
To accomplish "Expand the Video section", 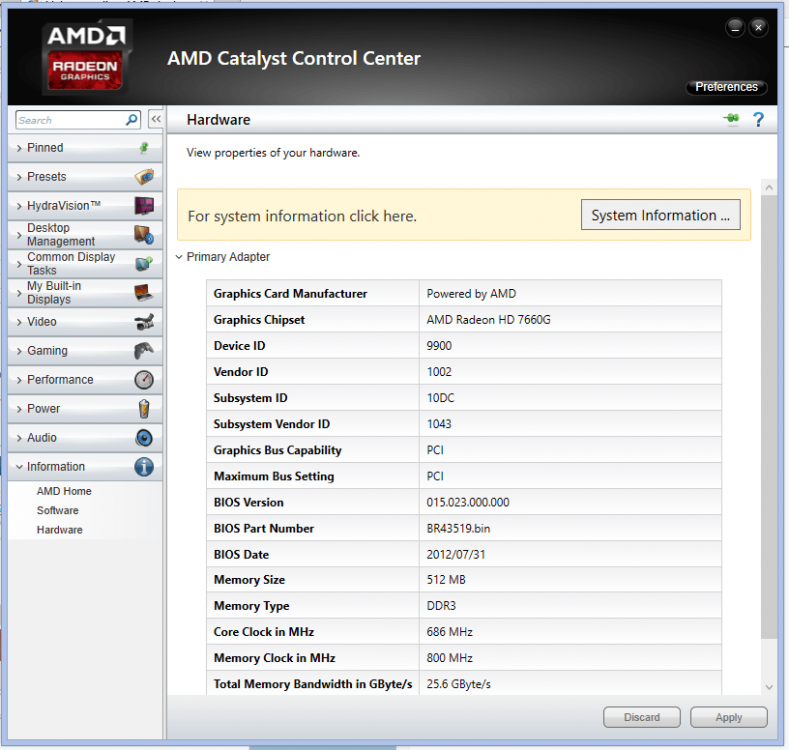I will pyautogui.click(x=85, y=322).
